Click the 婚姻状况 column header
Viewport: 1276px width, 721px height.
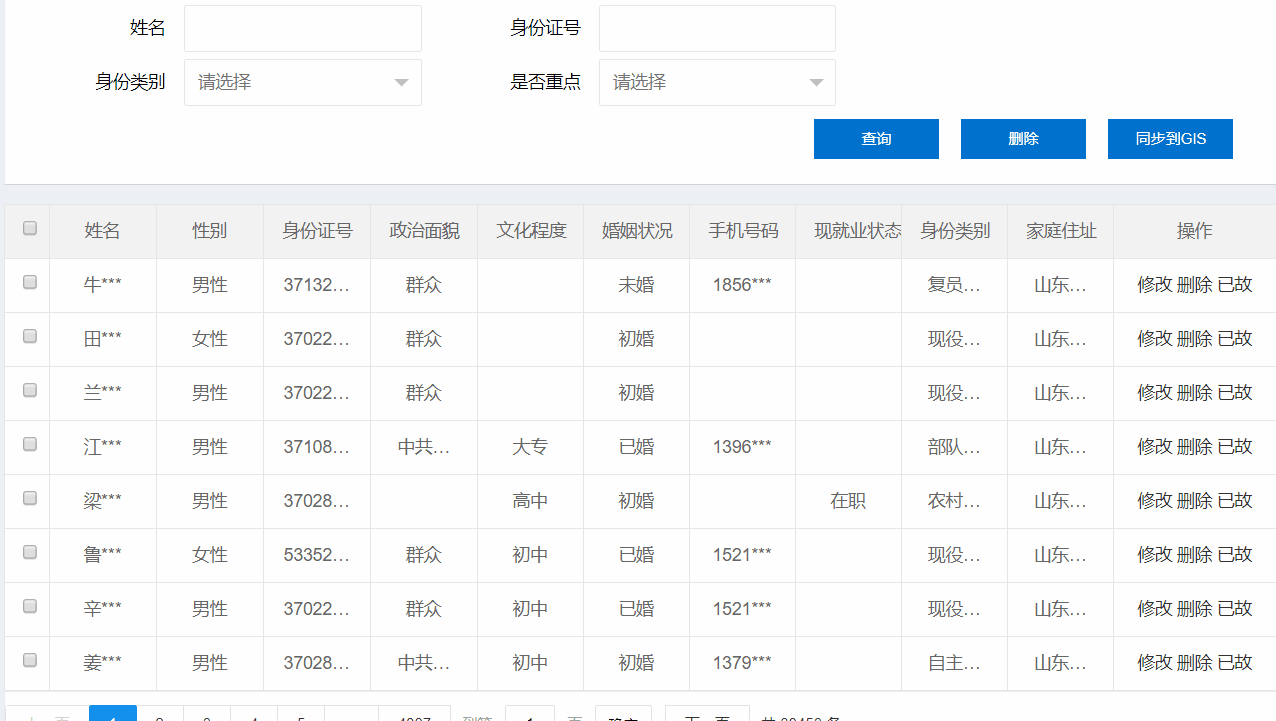637,231
